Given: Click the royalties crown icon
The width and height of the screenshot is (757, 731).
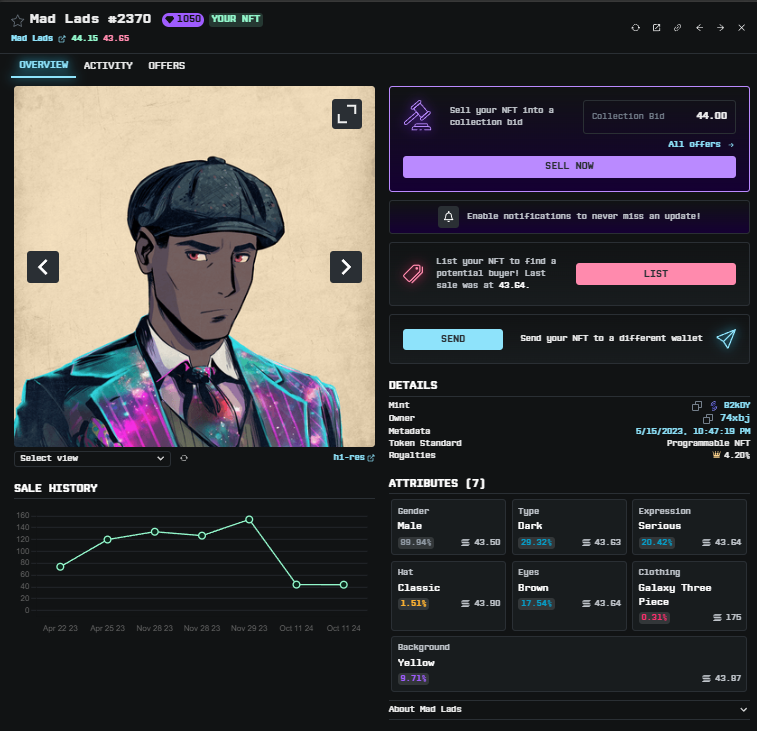Looking at the screenshot, I should (716, 455).
